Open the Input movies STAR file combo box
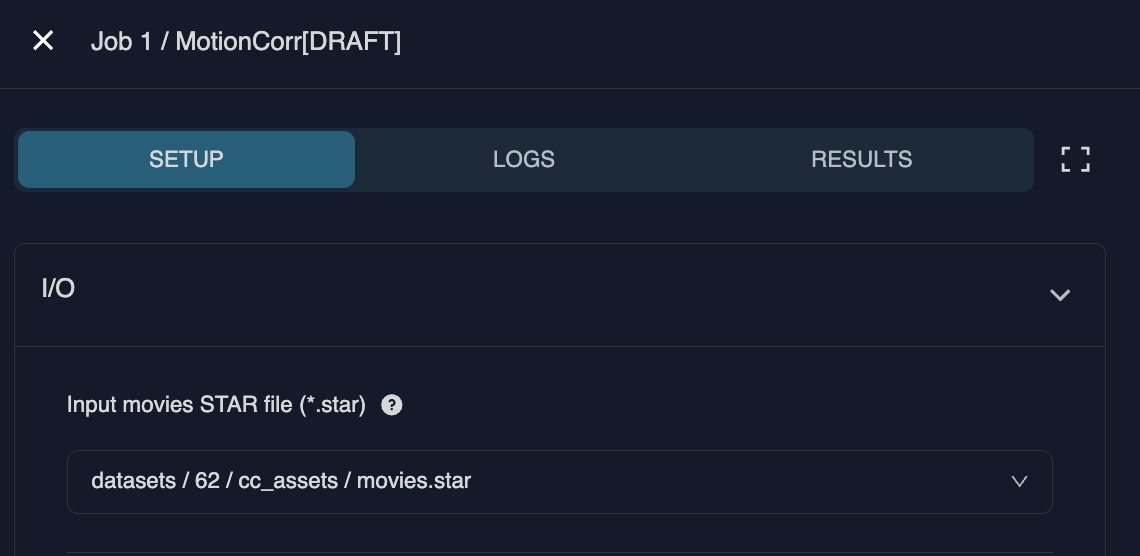The height and width of the screenshot is (556, 1140). pos(559,481)
